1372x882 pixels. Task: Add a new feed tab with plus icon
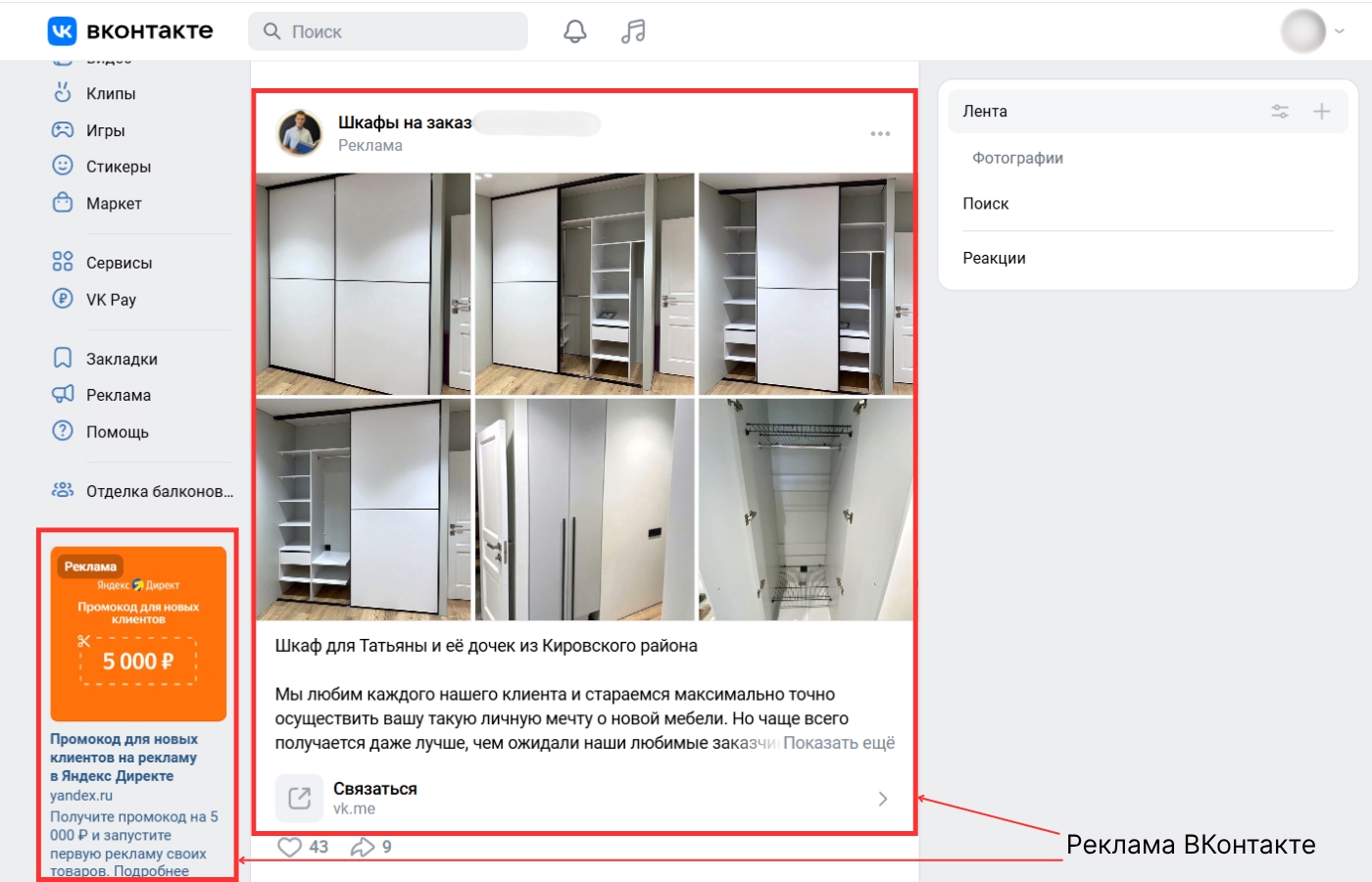click(x=1321, y=112)
